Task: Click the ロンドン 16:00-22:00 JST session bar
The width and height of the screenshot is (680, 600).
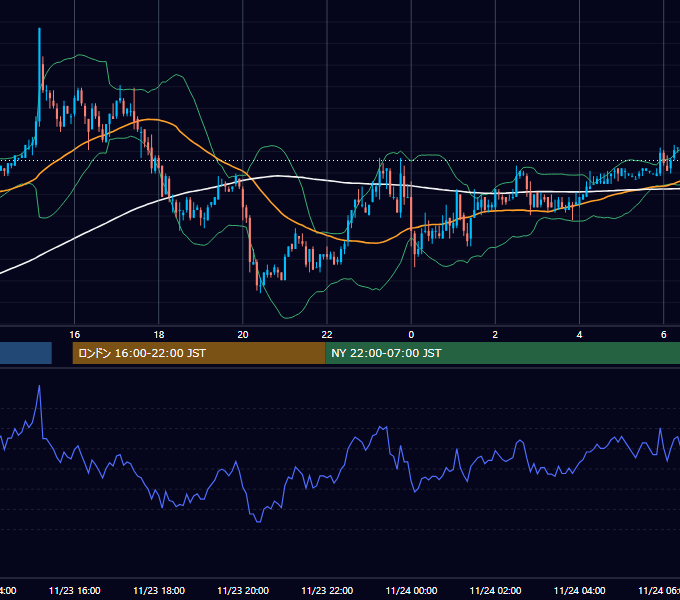Action: click(199, 353)
